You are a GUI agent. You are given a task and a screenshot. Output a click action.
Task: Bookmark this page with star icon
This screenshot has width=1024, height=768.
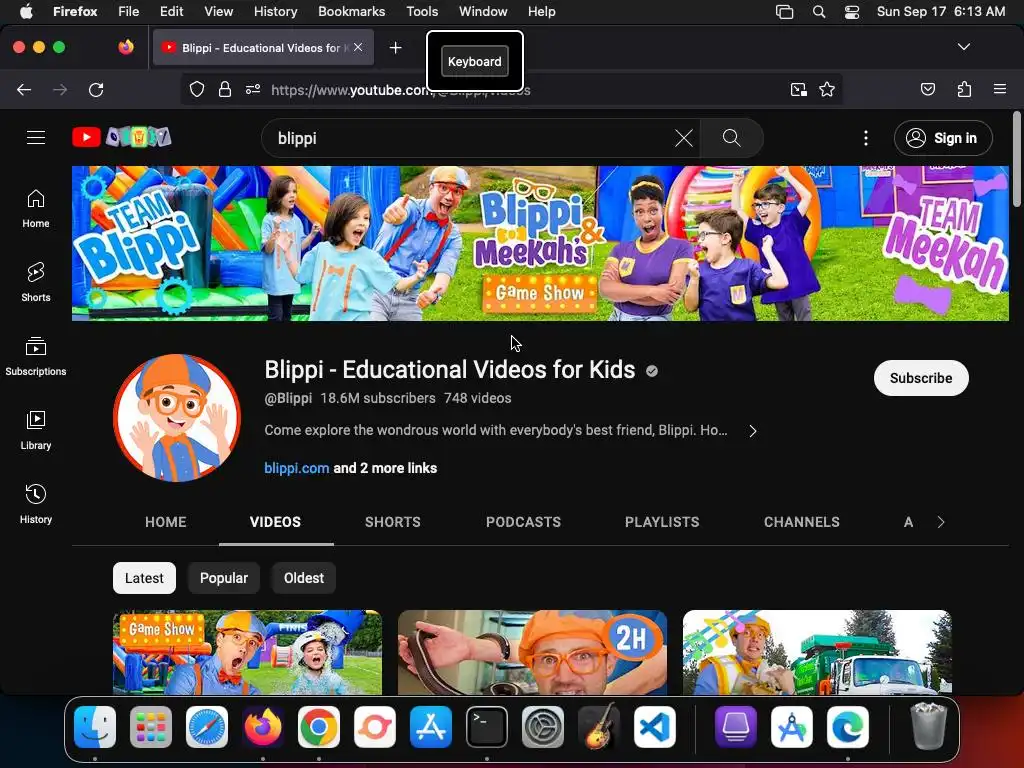827,89
